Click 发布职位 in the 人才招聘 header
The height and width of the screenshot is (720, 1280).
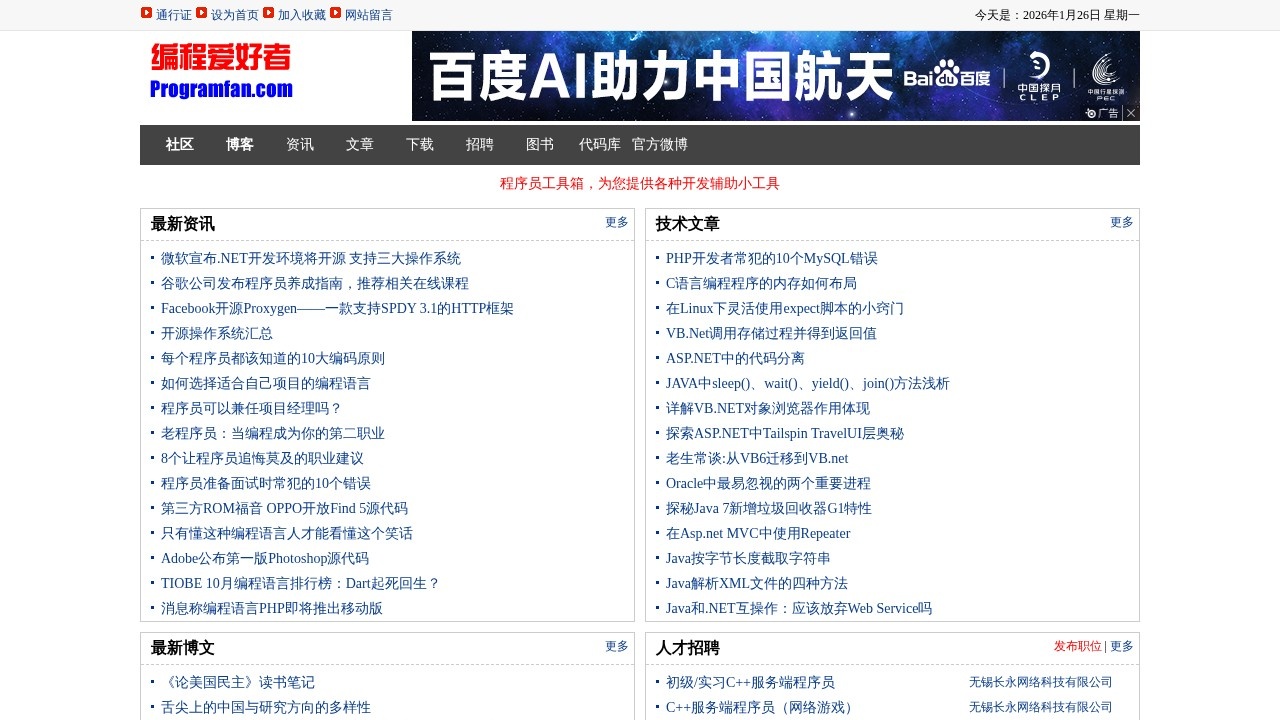[x=1077, y=646]
